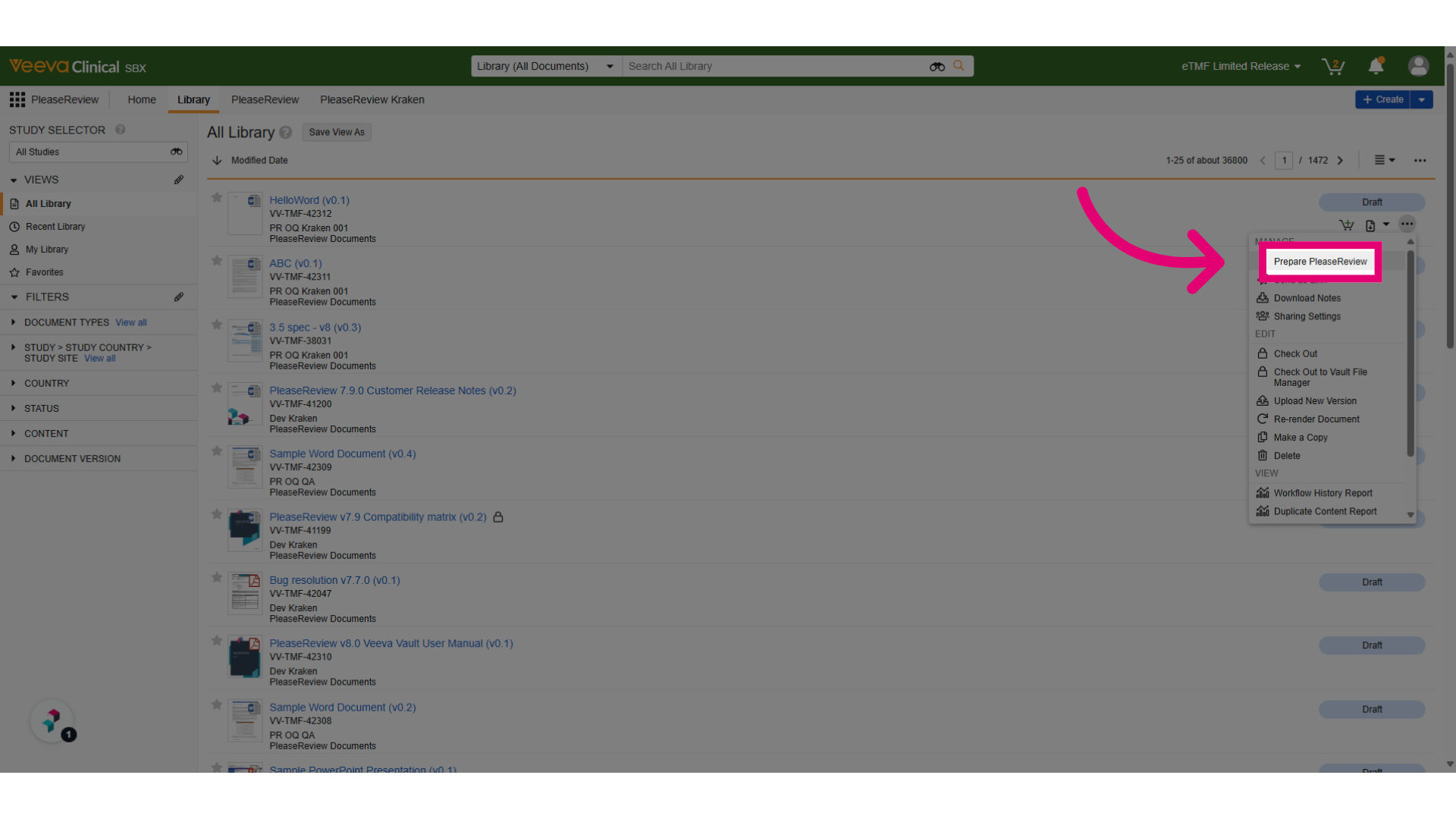Screen dimensions: 1456x819
Task: Toggle favorite star for ABC document
Action: (x=217, y=261)
